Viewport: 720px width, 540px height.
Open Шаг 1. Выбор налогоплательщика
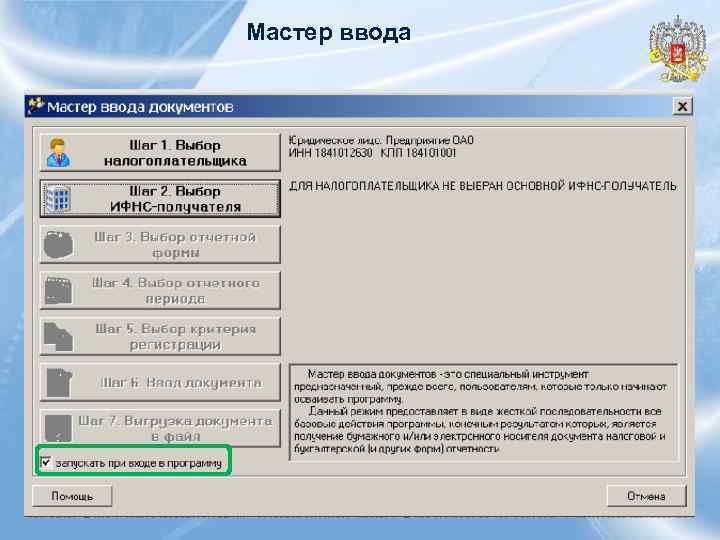click(x=160, y=152)
